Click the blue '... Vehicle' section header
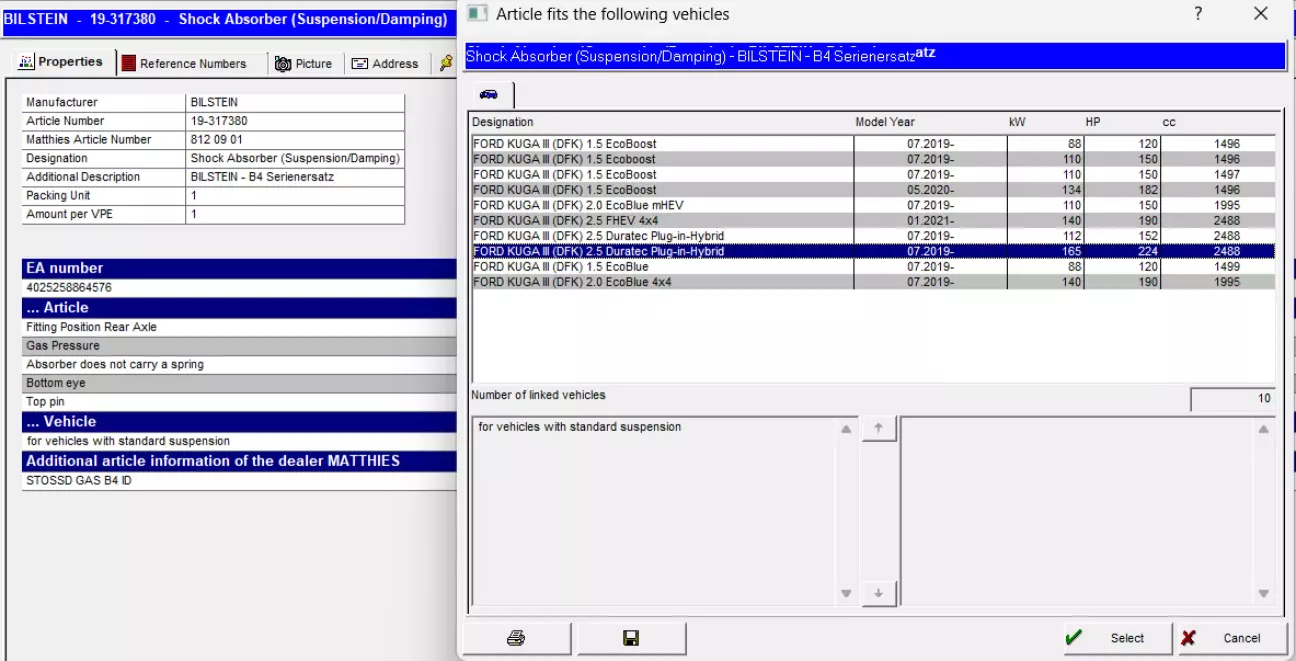This screenshot has height=661, width=1296. coord(239,422)
